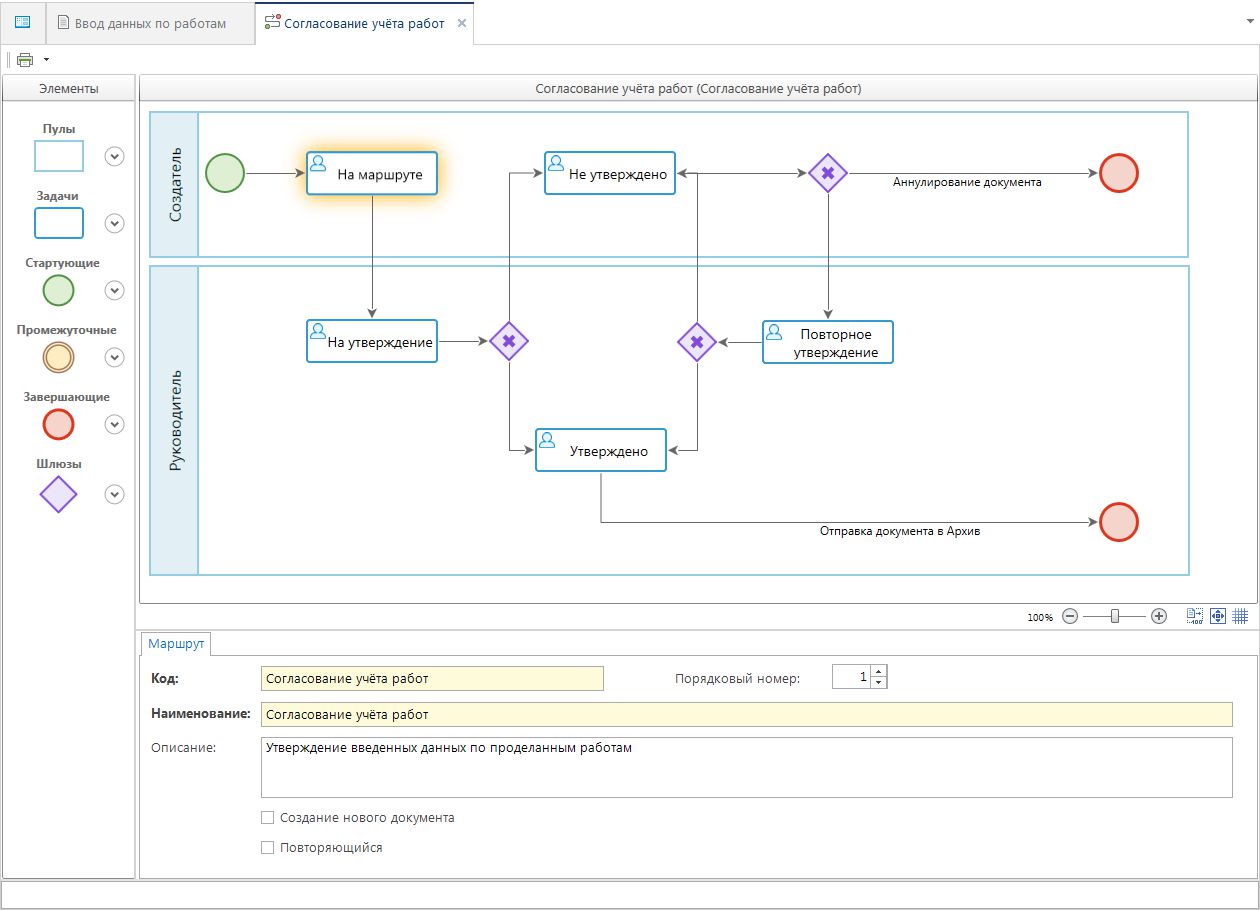Screen dimensions: 1260x910
Task: Click the 'Описание' text field
Action: [746, 767]
